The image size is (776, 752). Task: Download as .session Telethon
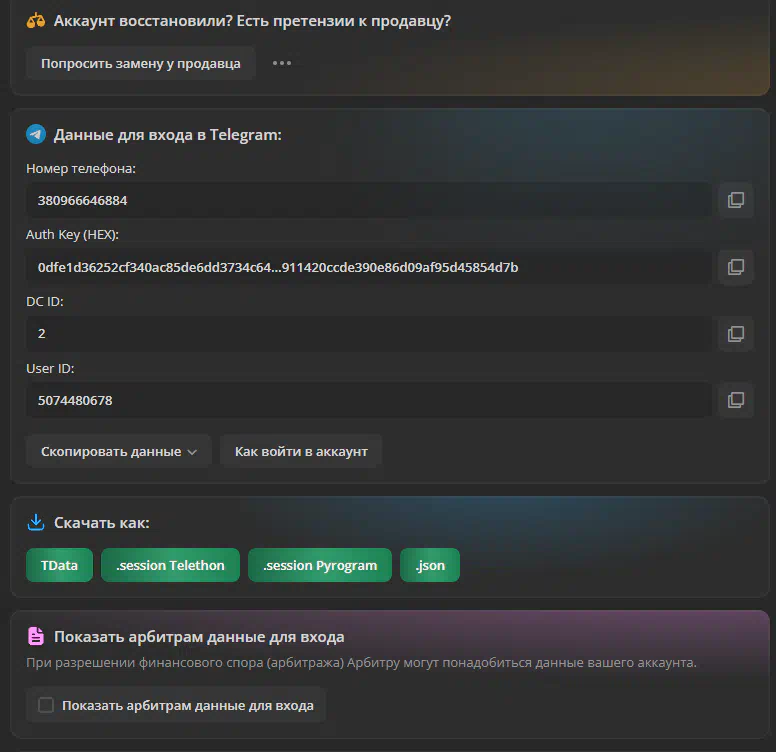click(x=170, y=565)
